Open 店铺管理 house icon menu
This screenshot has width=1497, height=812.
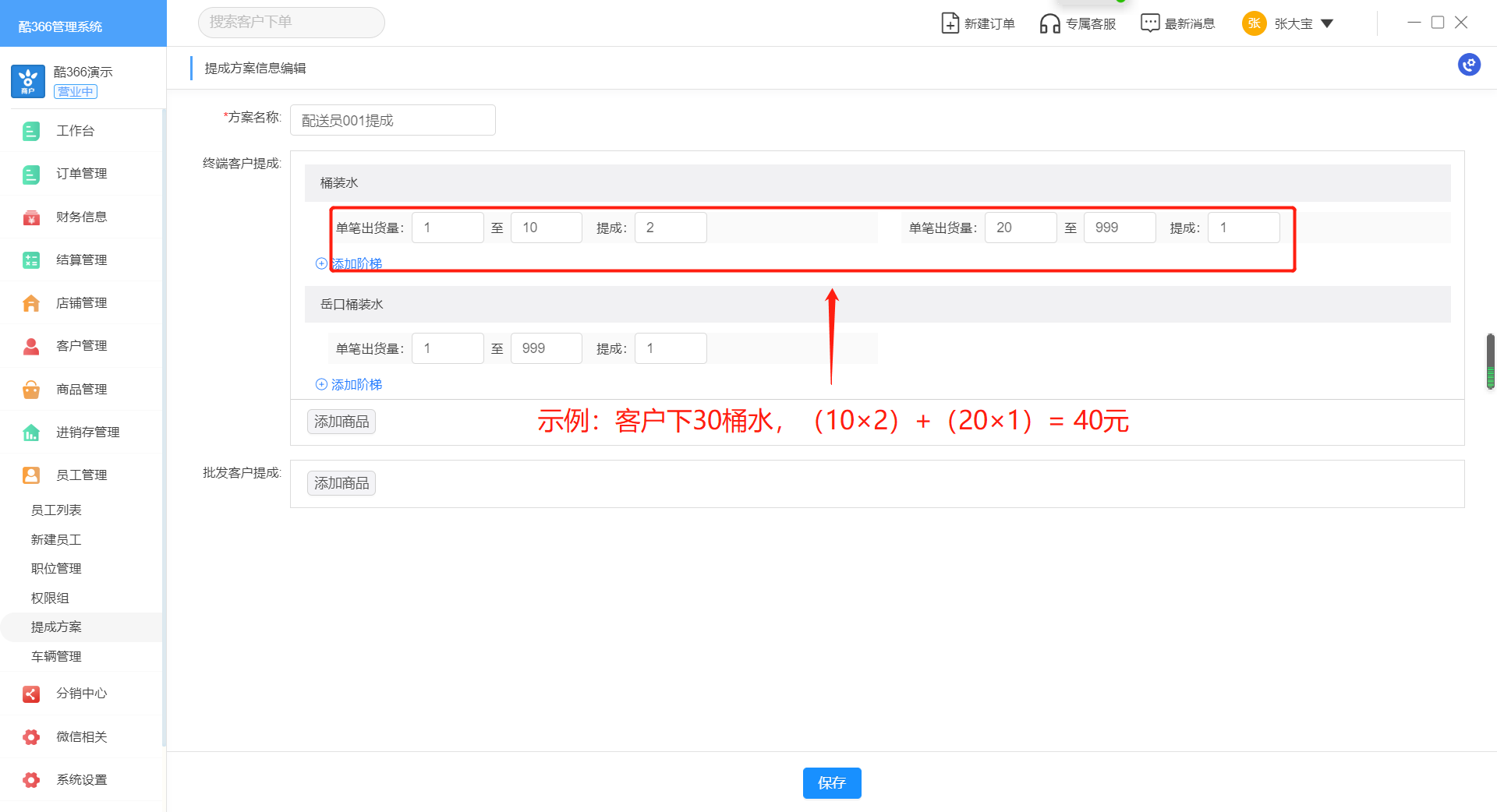pos(31,303)
